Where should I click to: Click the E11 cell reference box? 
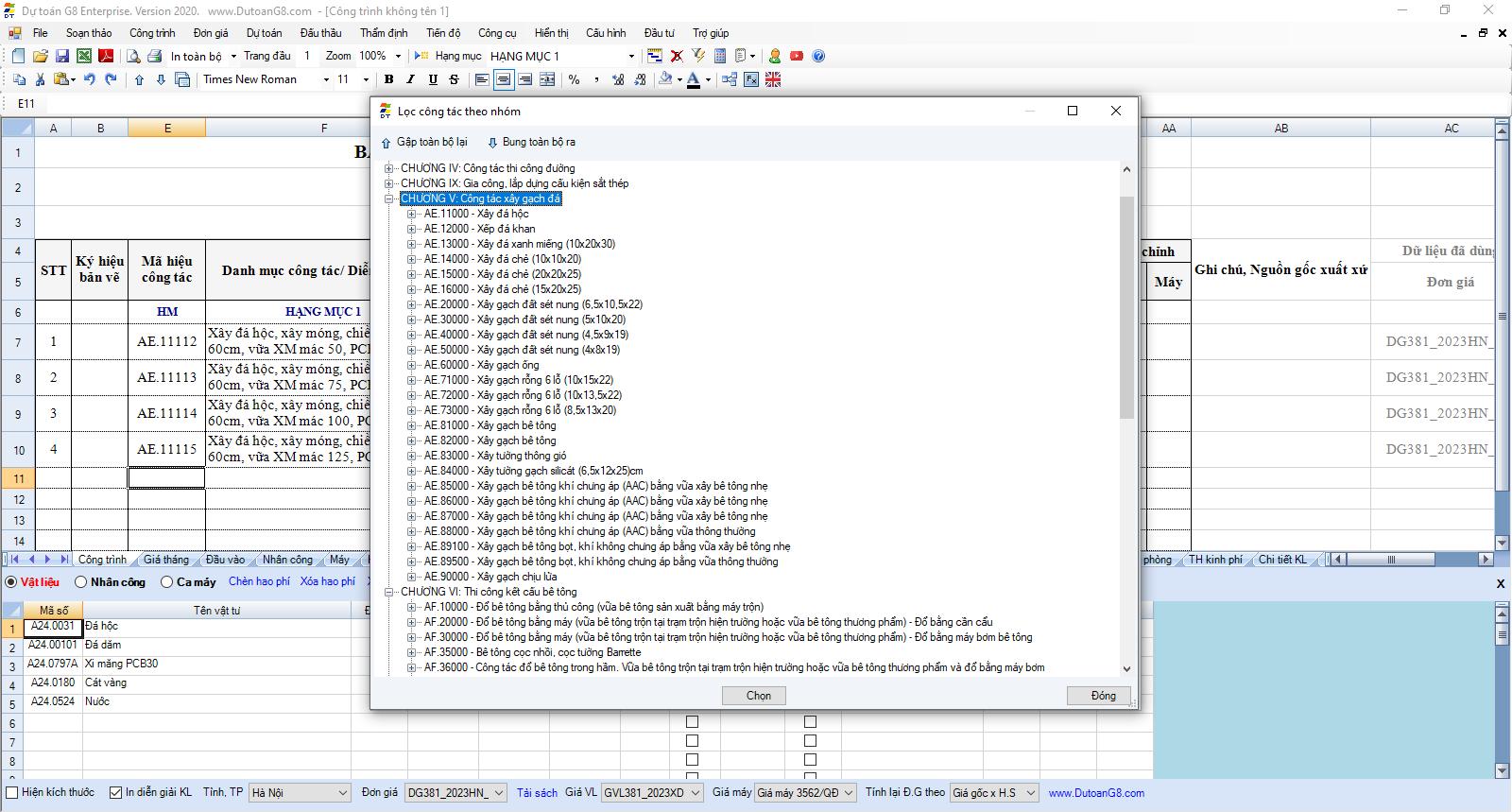(x=26, y=104)
